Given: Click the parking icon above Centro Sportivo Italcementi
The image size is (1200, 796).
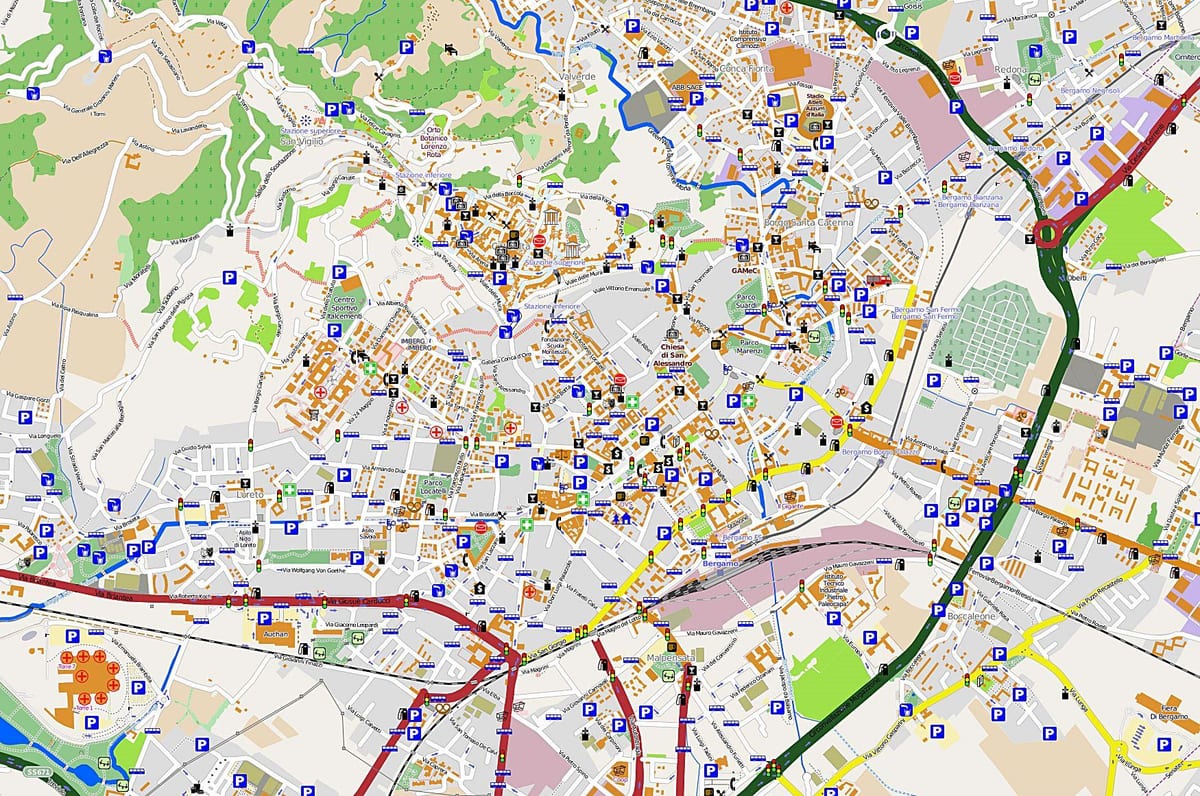Looking at the screenshot, I should pos(338,272).
